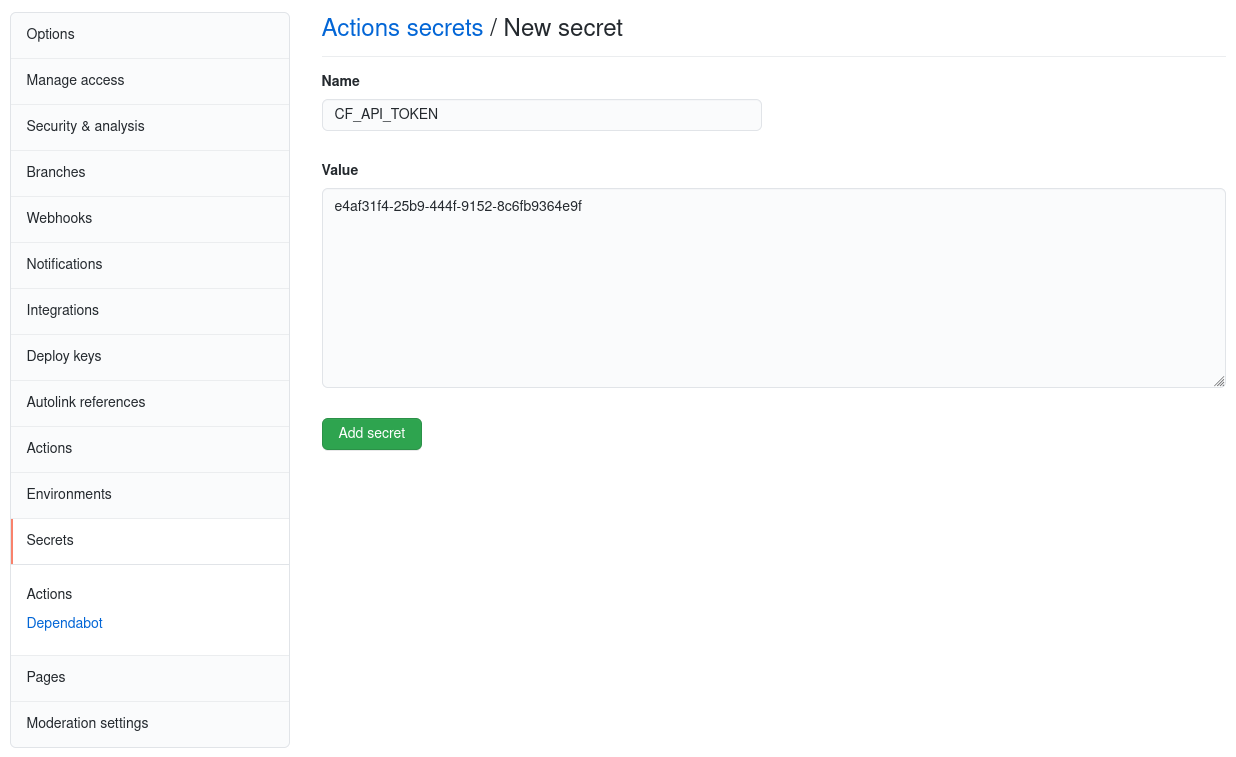Click inside the secret Value textarea

click(773, 288)
